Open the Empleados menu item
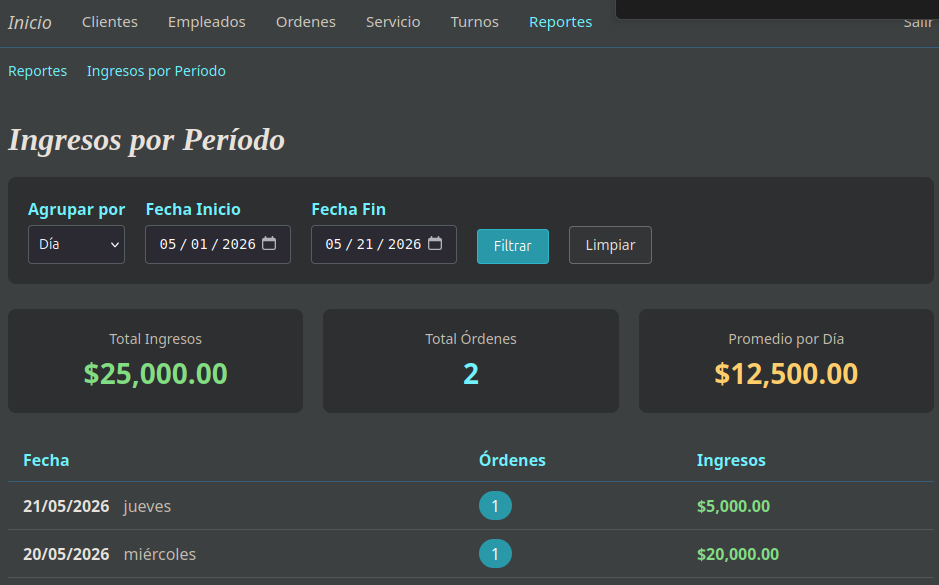This screenshot has height=585, width=939. pyautogui.click(x=207, y=22)
